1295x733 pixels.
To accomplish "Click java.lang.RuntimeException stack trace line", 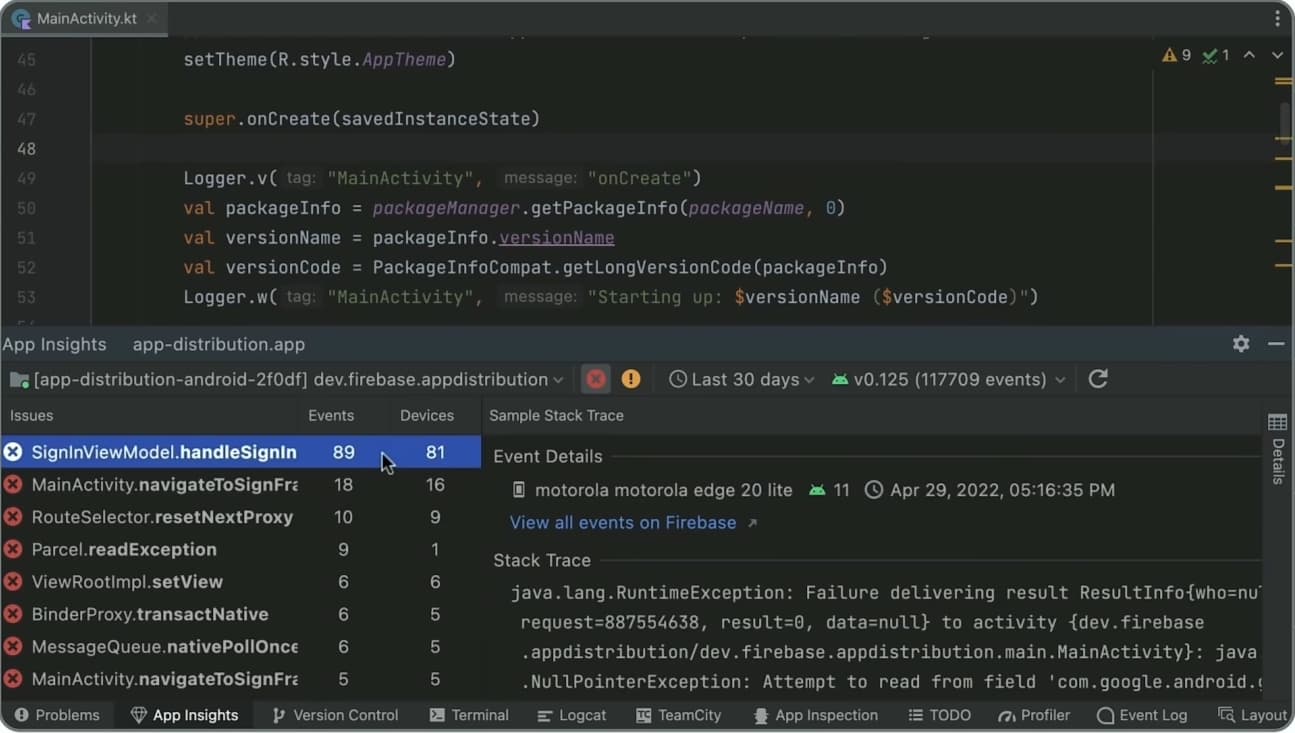I will [x=884, y=593].
